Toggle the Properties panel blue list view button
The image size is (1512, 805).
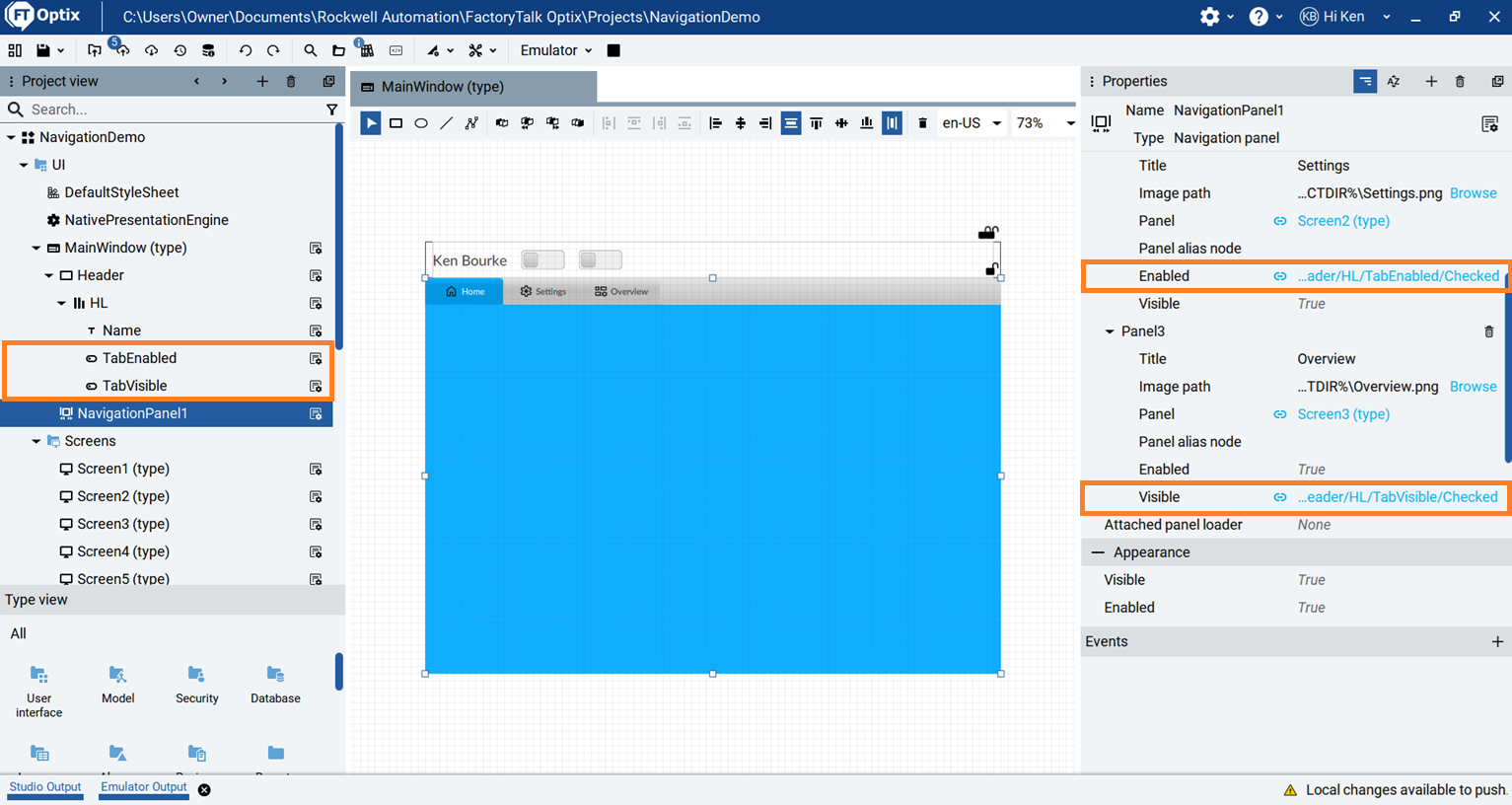(1365, 82)
